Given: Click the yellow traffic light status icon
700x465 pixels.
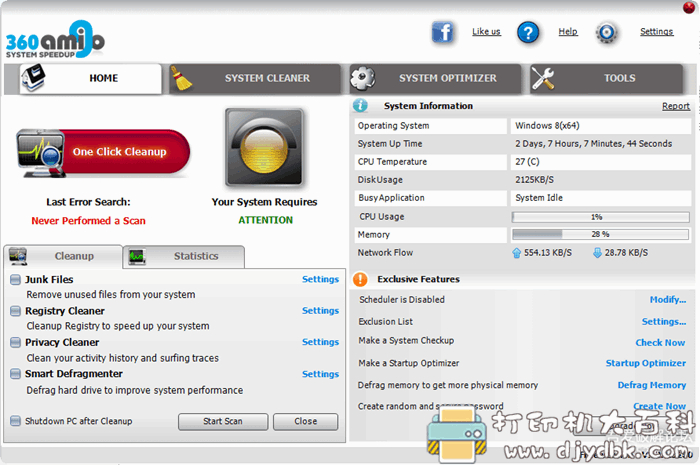Looking at the screenshot, I should pyautogui.click(x=264, y=147).
